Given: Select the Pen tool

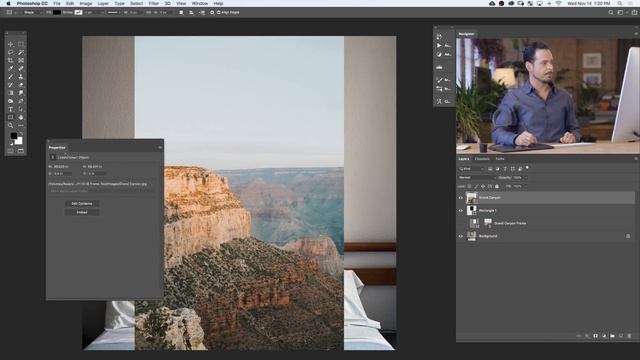Looking at the screenshot, I should pos(21,101).
